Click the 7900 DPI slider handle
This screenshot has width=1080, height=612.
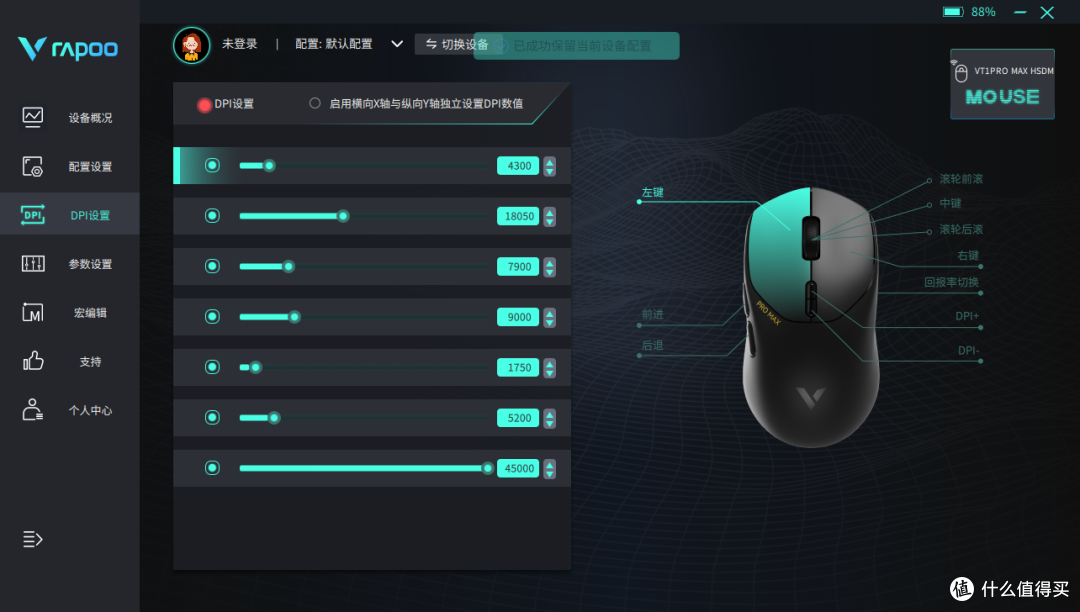click(x=289, y=266)
